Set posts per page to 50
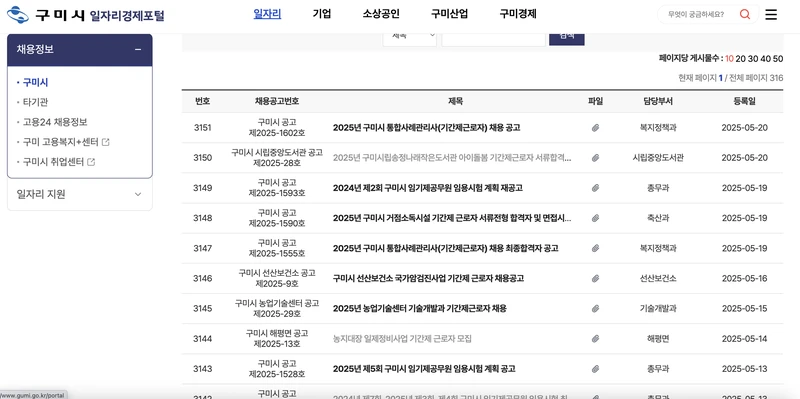 778,59
